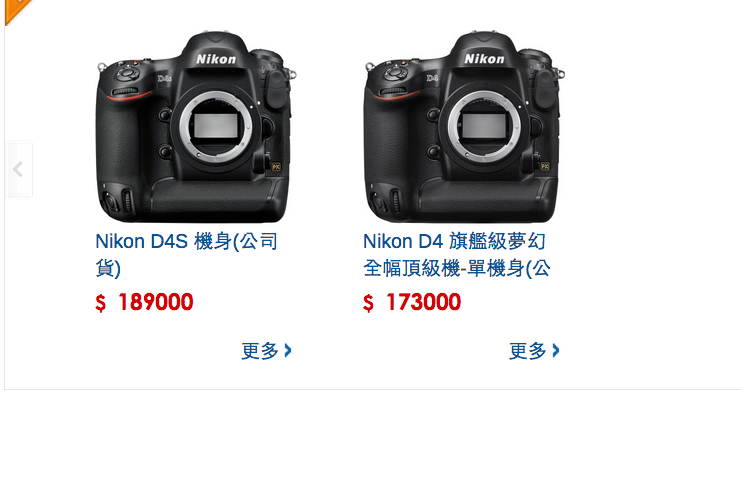Screen dimensions: 741x480
Task: Click the Nikon logo on the D4S camera
Action: (x=216, y=59)
